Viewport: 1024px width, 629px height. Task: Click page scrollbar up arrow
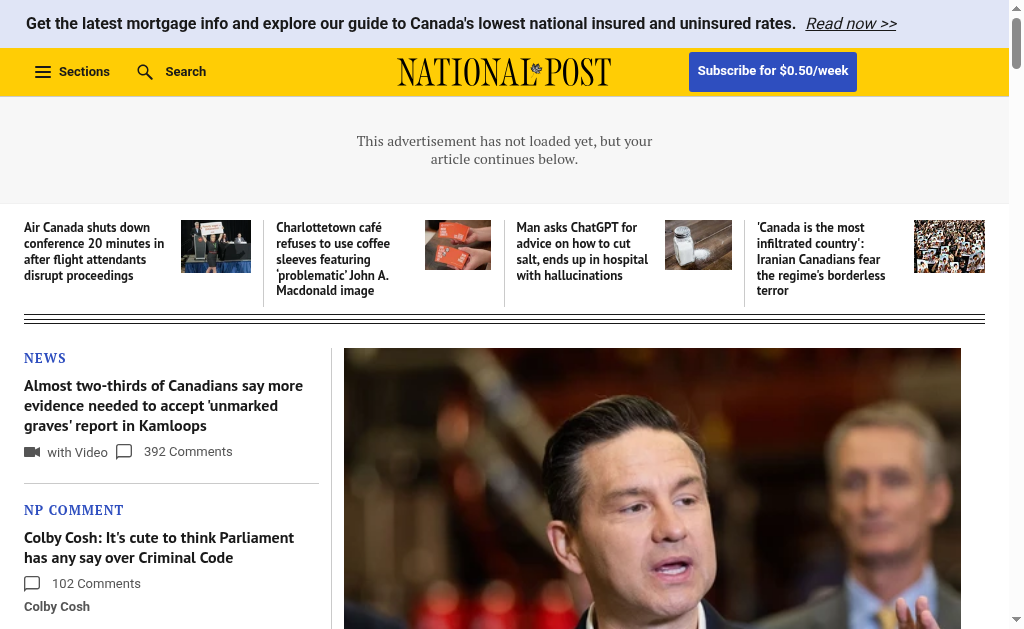pyautogui.click(x=1016, y=7)
